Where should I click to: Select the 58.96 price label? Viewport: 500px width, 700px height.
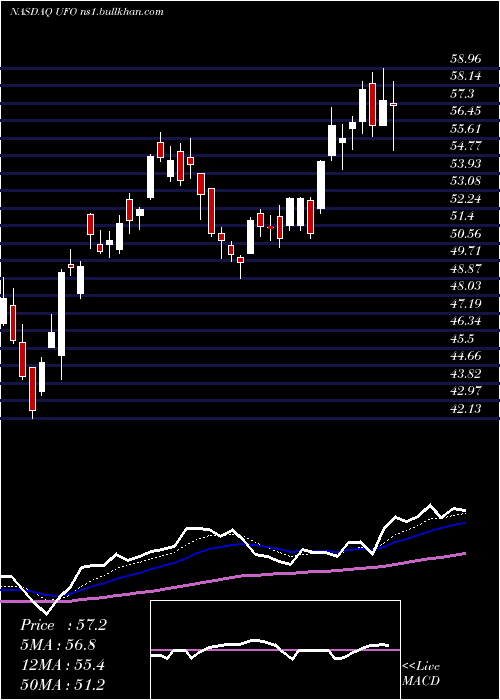(x=465, y=58)
